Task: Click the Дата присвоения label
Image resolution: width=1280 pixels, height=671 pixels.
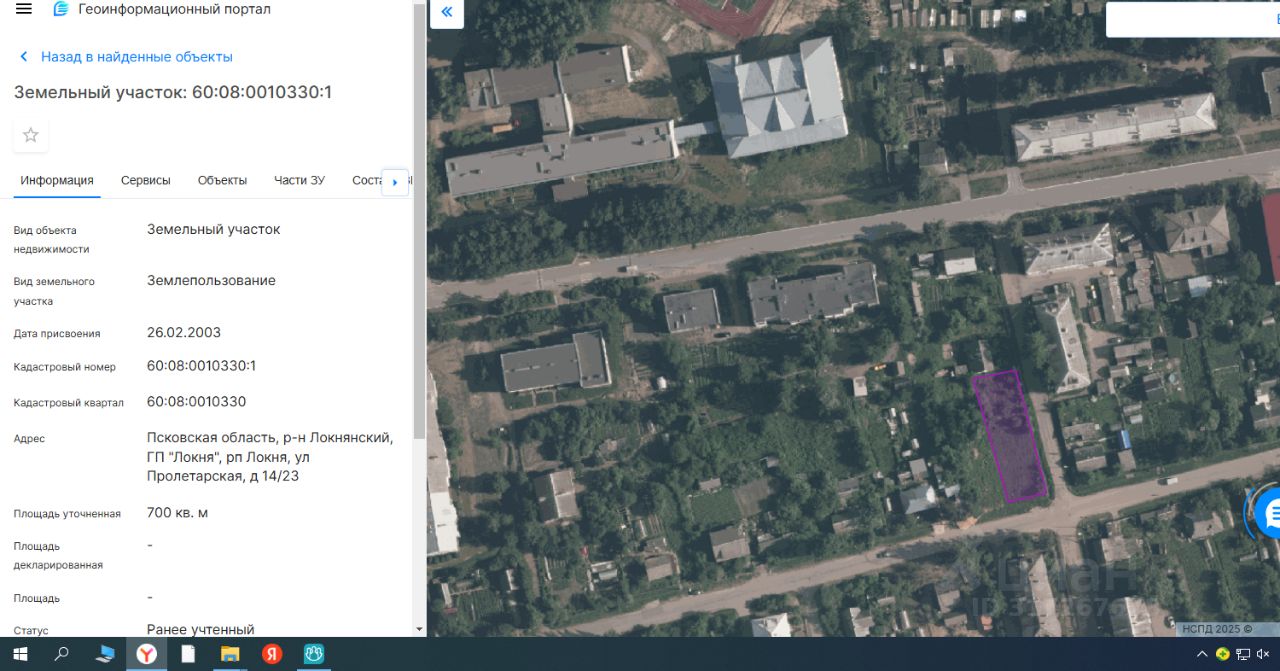Action: (57, 334)
